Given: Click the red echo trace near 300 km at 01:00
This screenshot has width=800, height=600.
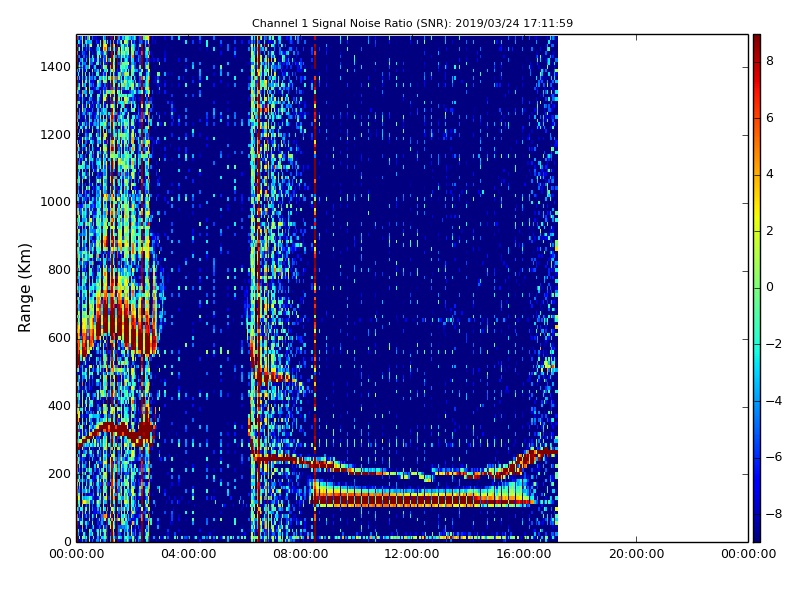Looking at the screenshot, I should (x=116, y=431).
